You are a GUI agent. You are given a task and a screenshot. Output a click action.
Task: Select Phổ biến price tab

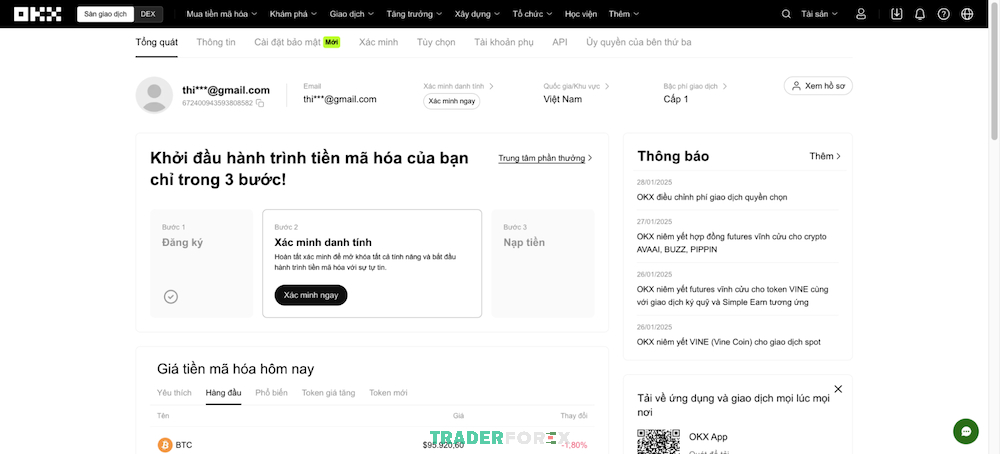[x=271, y=393]
